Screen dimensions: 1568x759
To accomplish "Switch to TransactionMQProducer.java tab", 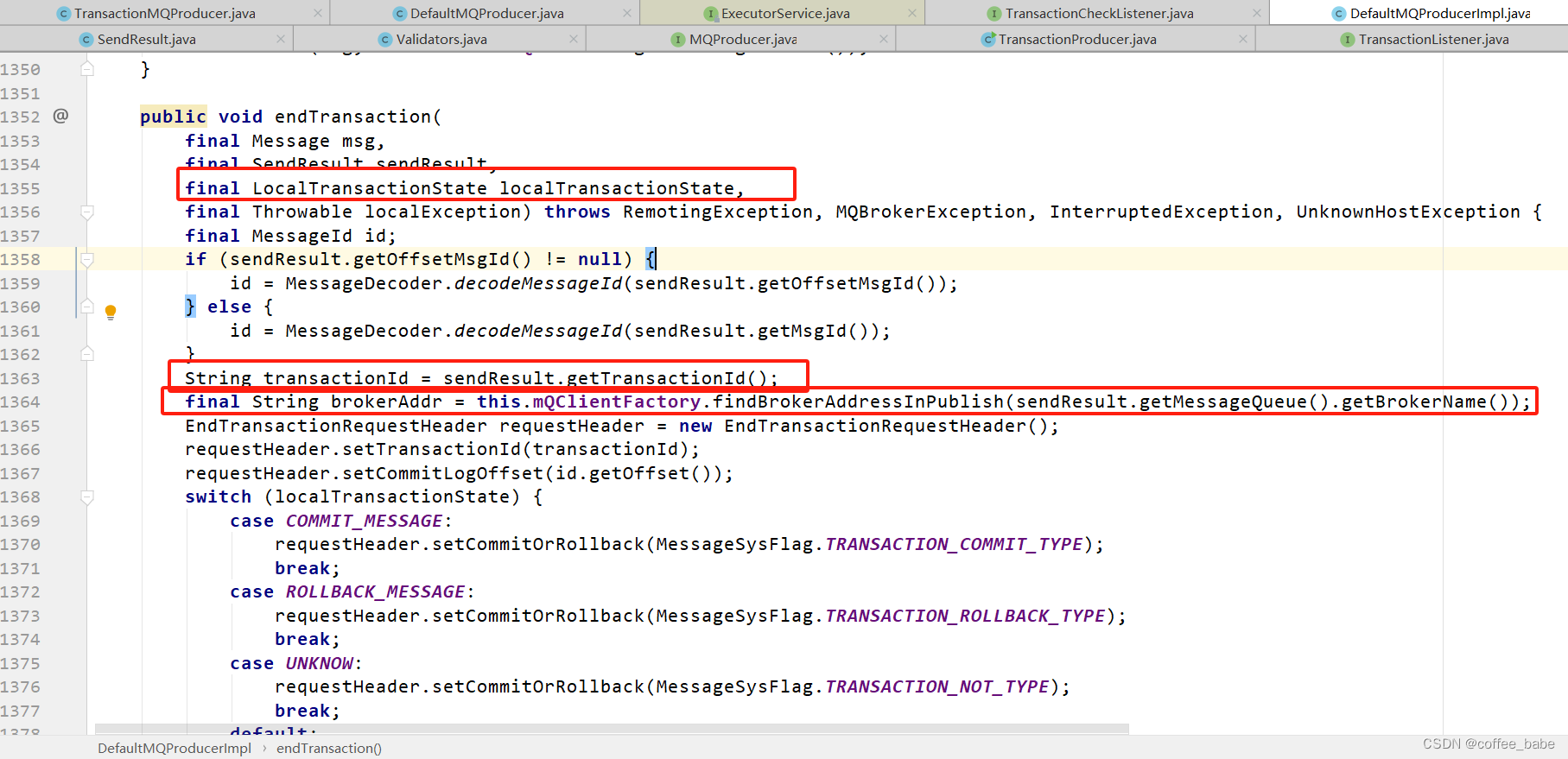I will (165, 13).
